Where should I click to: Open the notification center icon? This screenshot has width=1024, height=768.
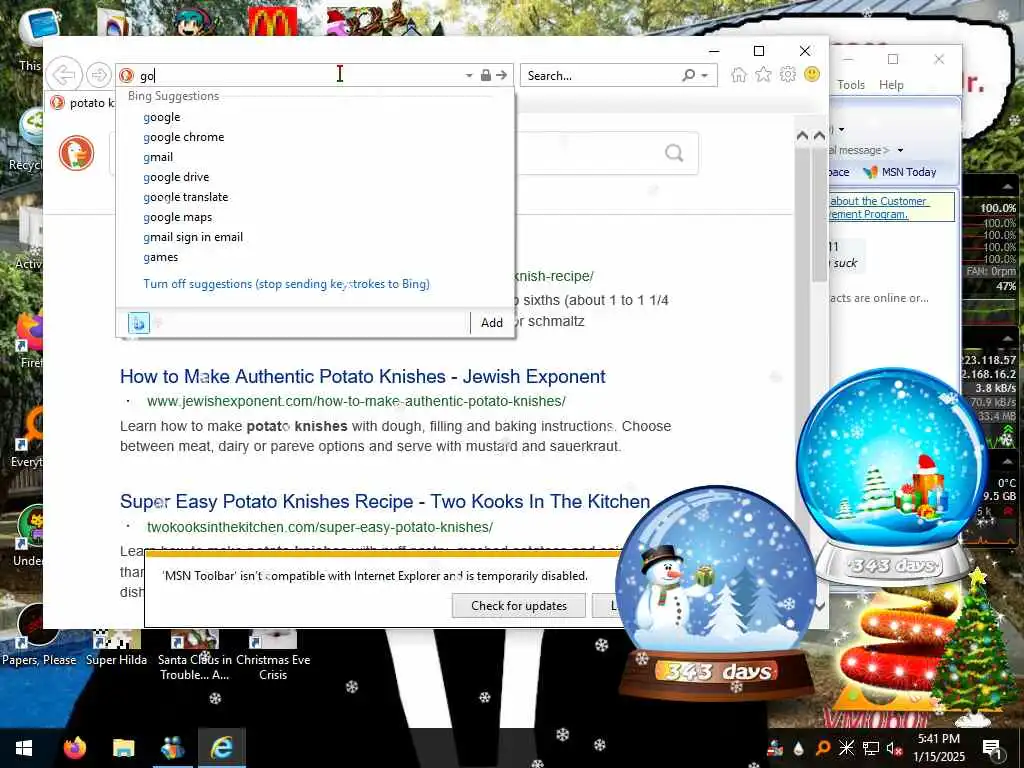993,748
